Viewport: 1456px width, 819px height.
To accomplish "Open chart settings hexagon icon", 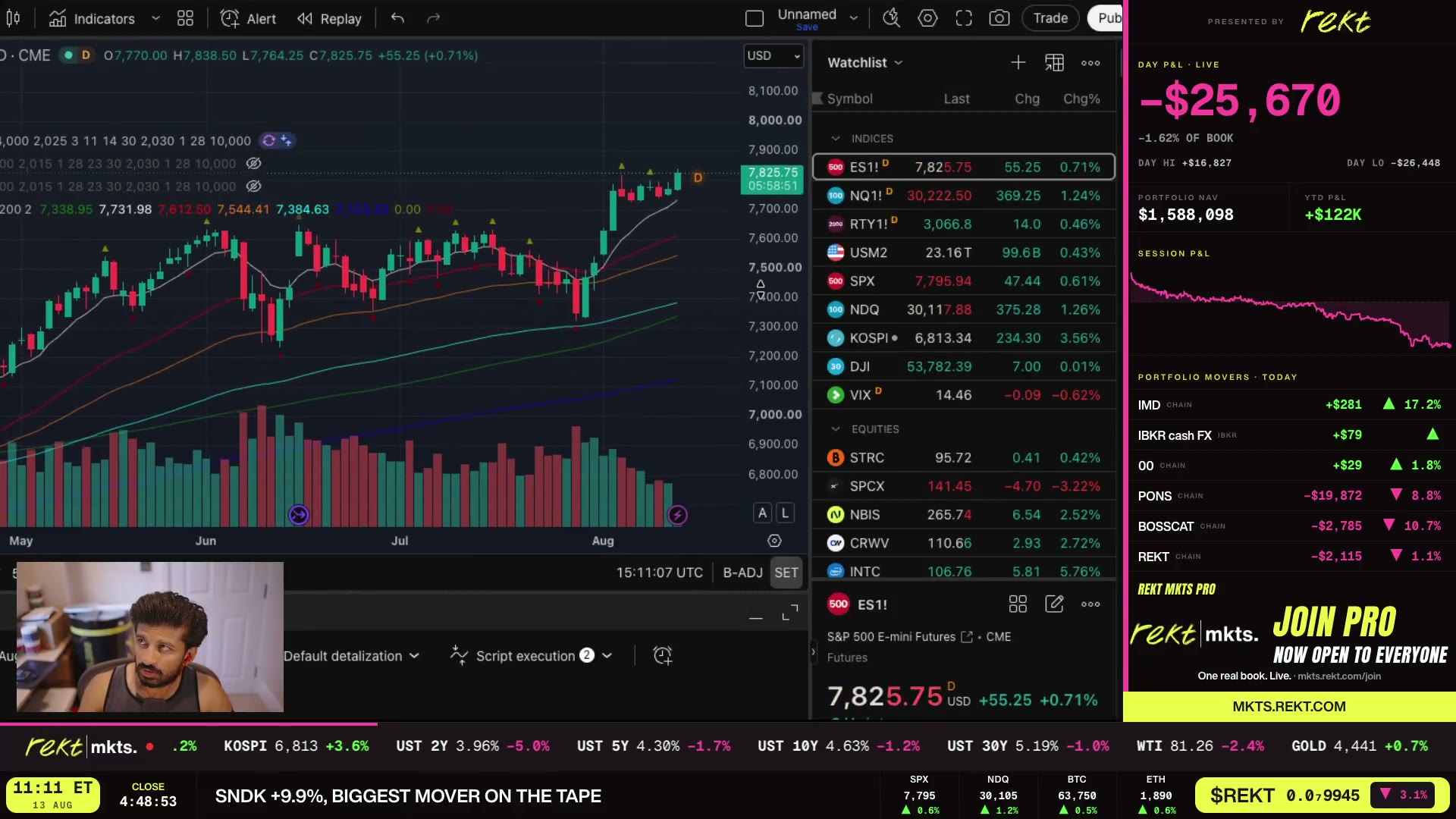I will [x=927, y=18].
